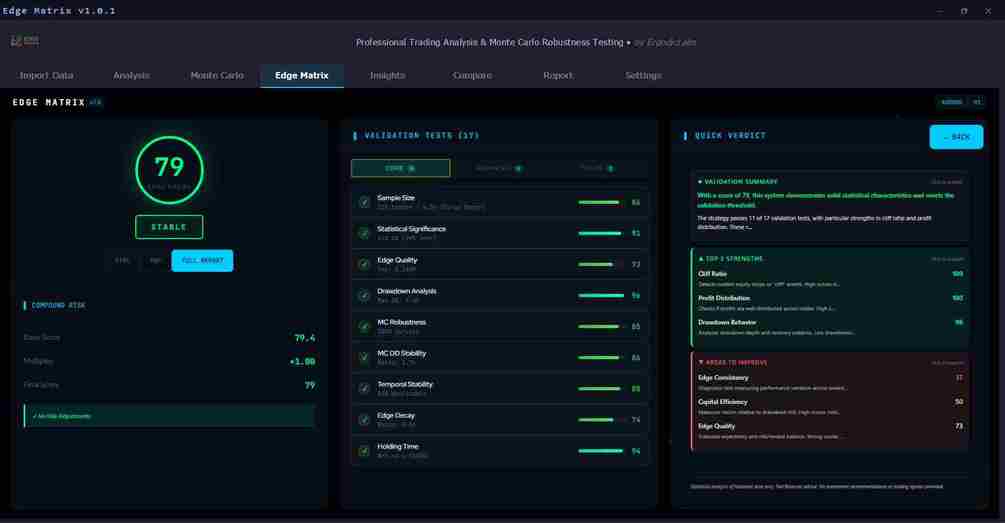
Task: Open the Import Data tab
Action: [x=46, y=76]
